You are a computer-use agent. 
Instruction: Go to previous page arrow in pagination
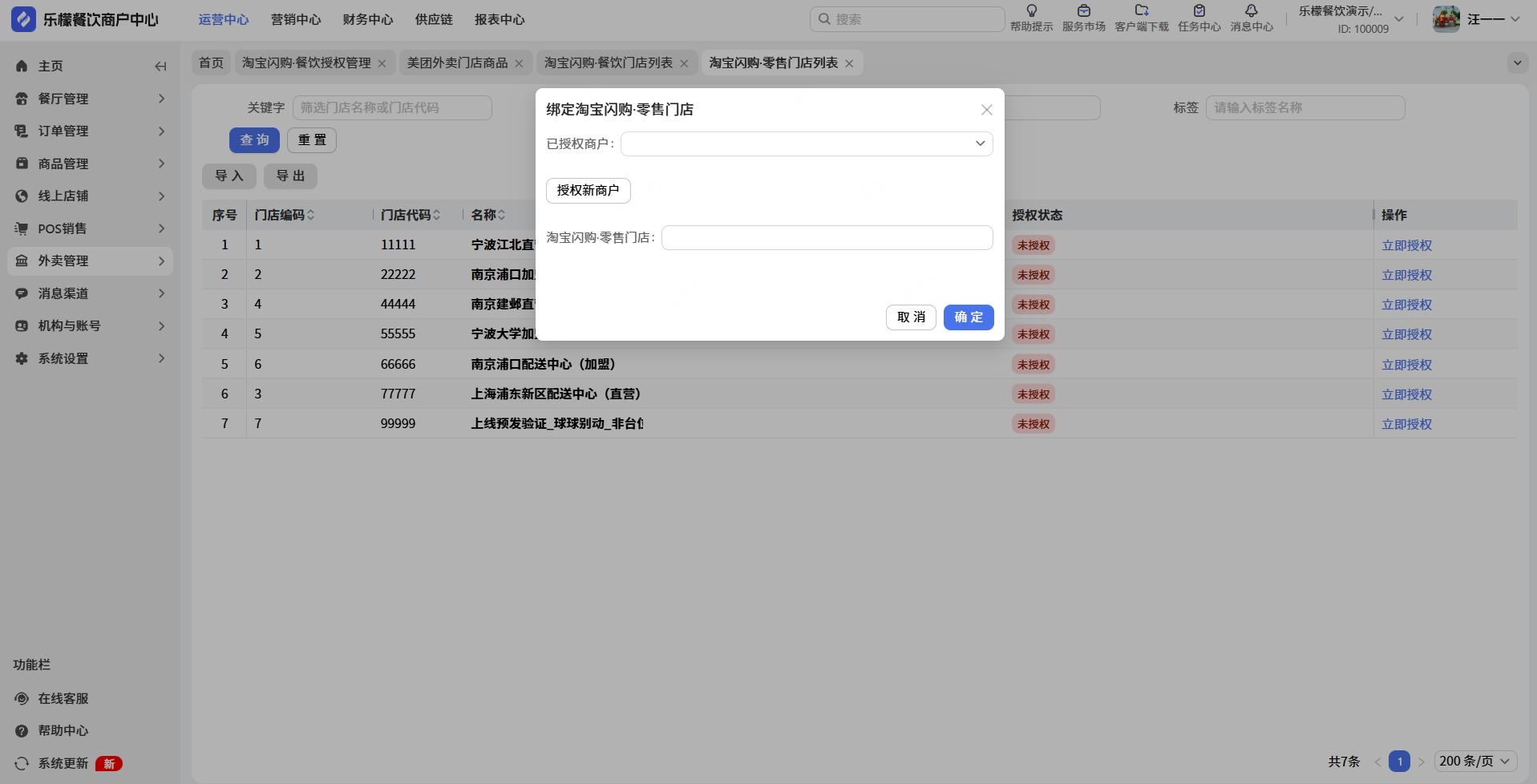[1377, 762]
